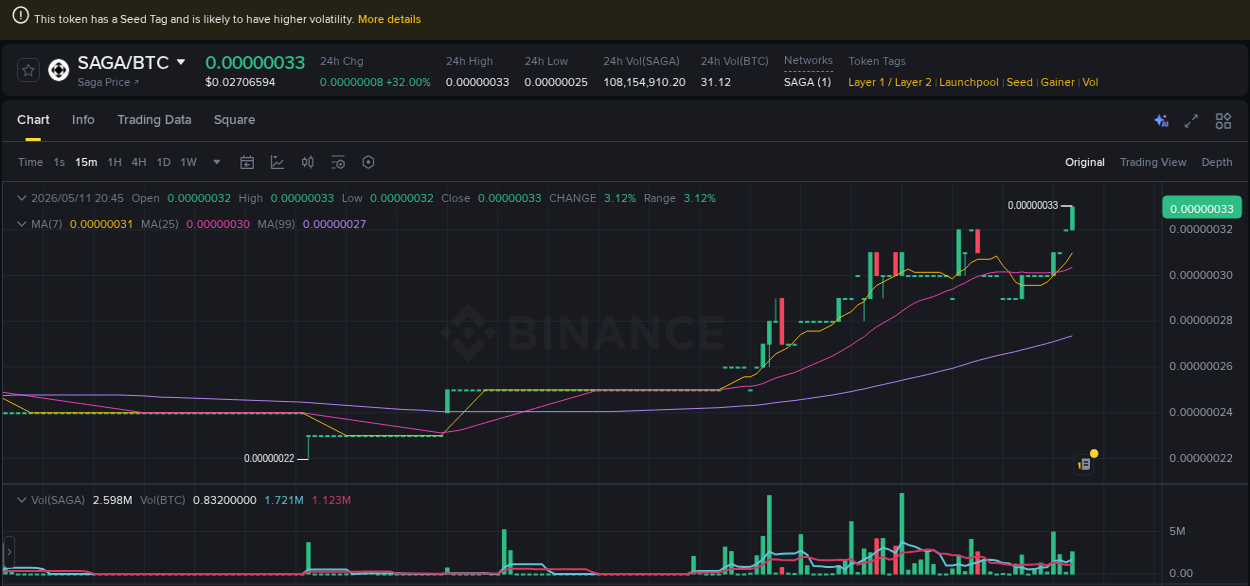Click the Vol(BTC) 0.83200000 volume label
Image resolution: width=1250 pixels, height=586 pixels.
[198, 499]
